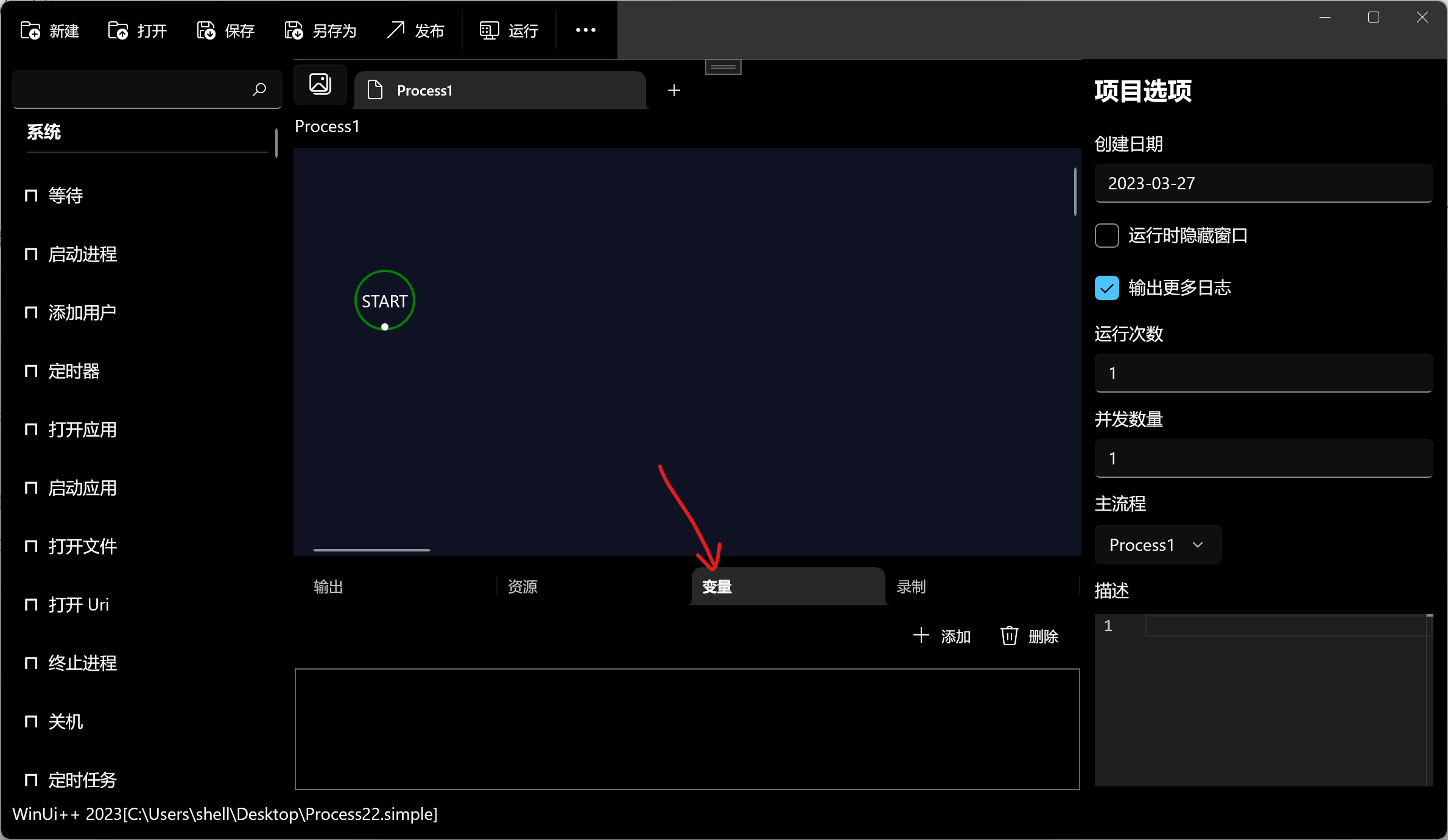Click the 打开 (Open) file icon

[x=118, y=30]
